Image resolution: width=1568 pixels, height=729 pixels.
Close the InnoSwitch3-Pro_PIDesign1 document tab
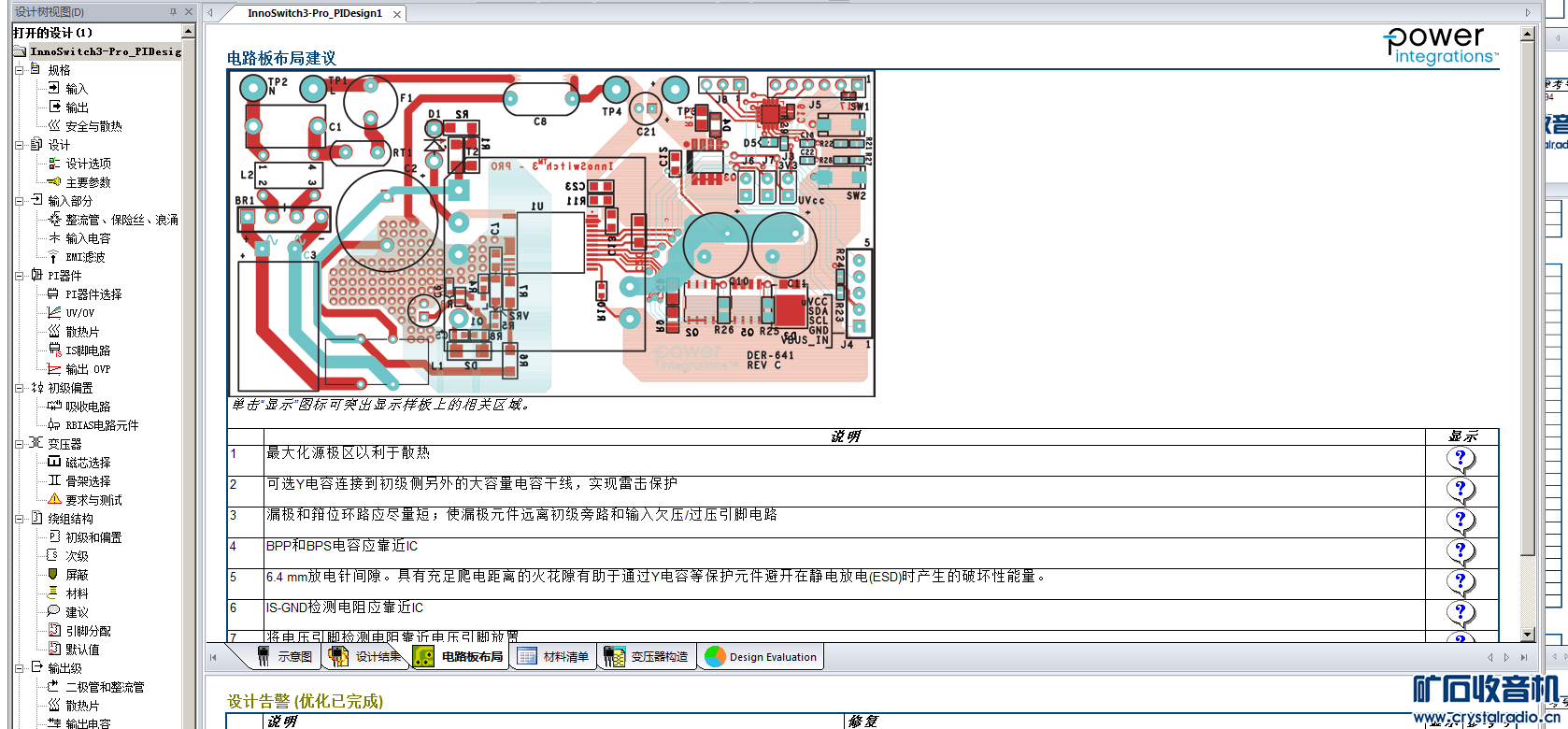pos(397,14)
